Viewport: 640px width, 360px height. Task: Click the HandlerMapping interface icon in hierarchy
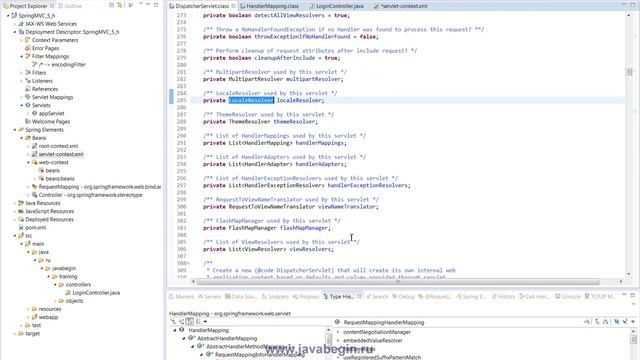coord(182,330)
